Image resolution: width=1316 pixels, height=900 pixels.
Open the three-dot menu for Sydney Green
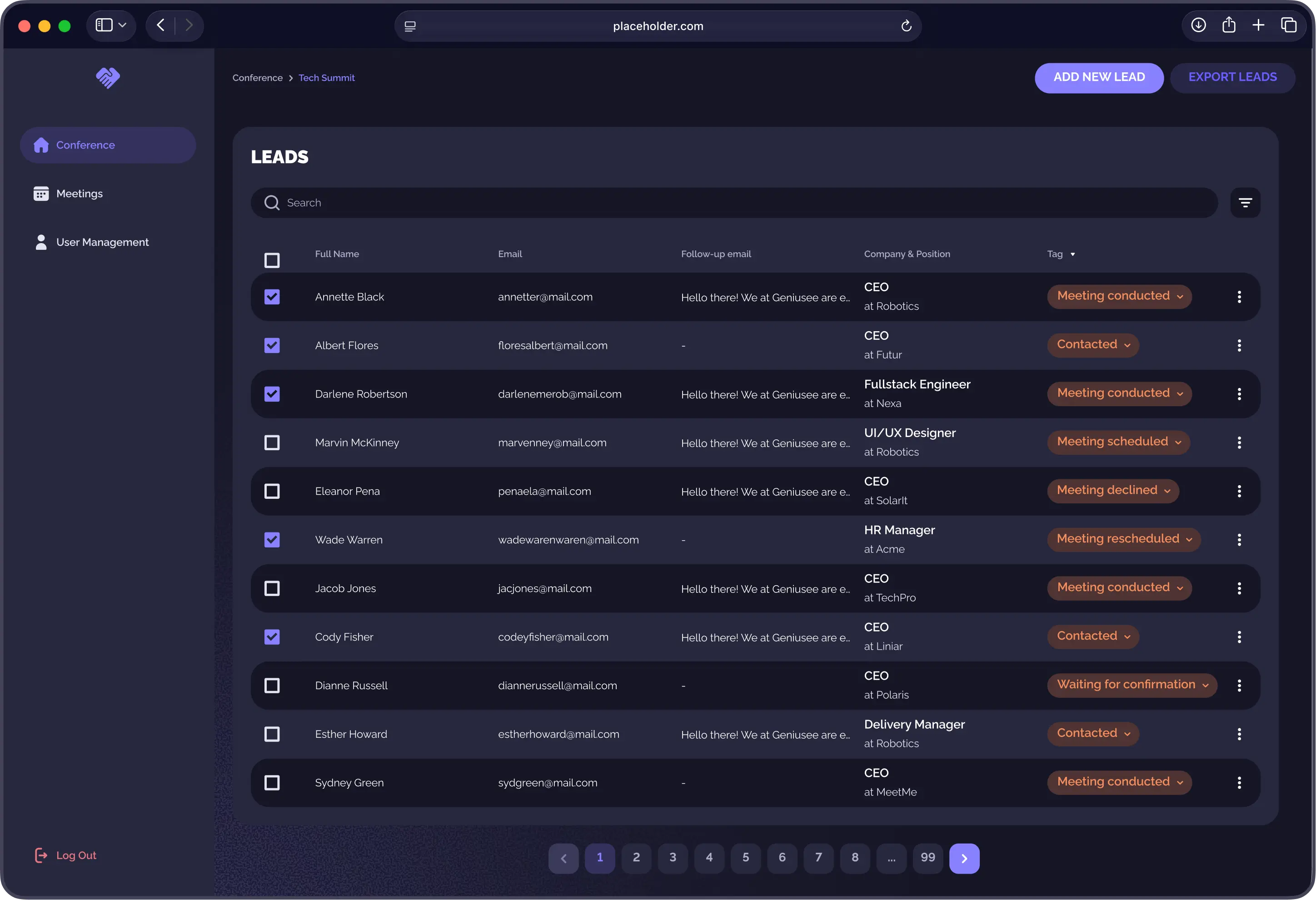1239,782
